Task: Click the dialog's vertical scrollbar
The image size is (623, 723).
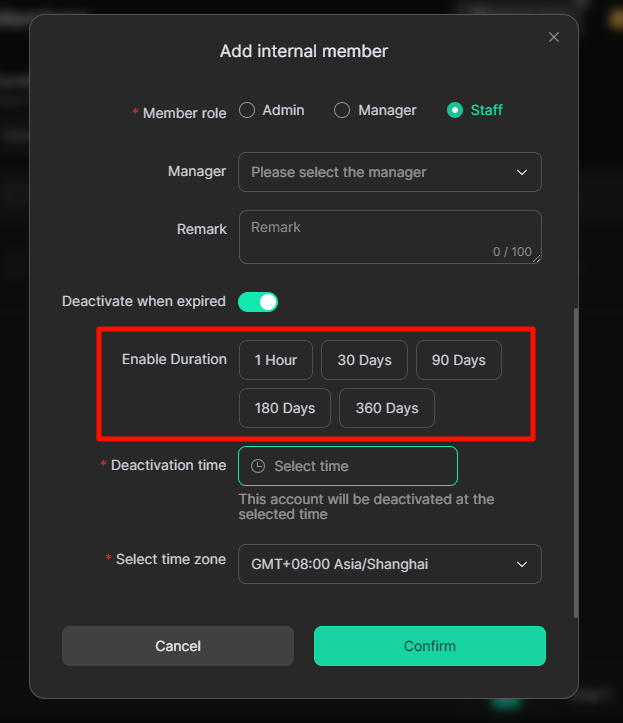Action: point(574,460)
